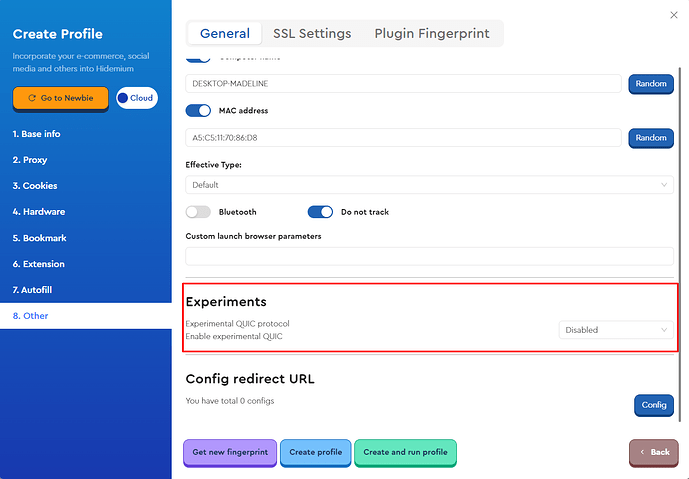Click Random button for computer name

(x=650, y=84)
